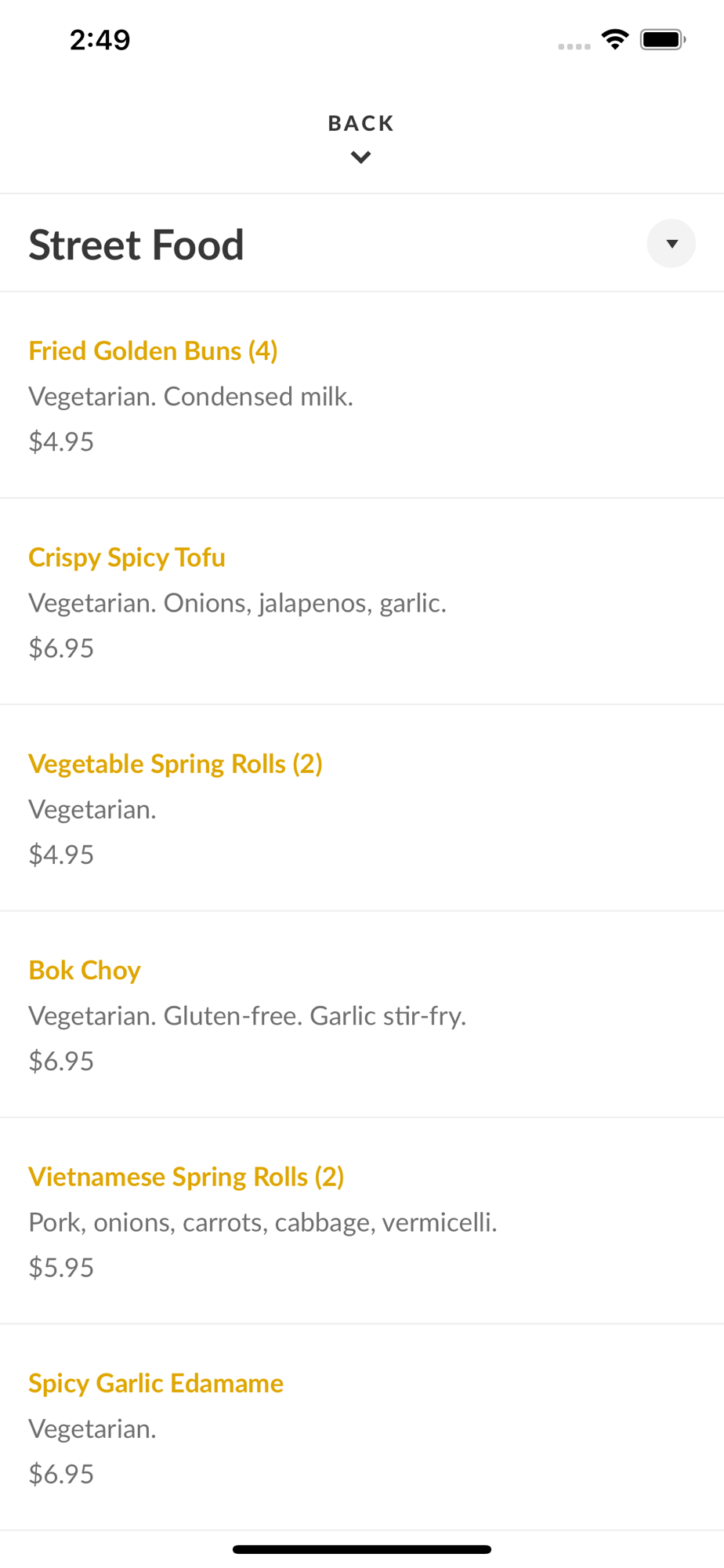Tap the battery status icon
This screenshot has width=724, height=1568.
[663, 39]
